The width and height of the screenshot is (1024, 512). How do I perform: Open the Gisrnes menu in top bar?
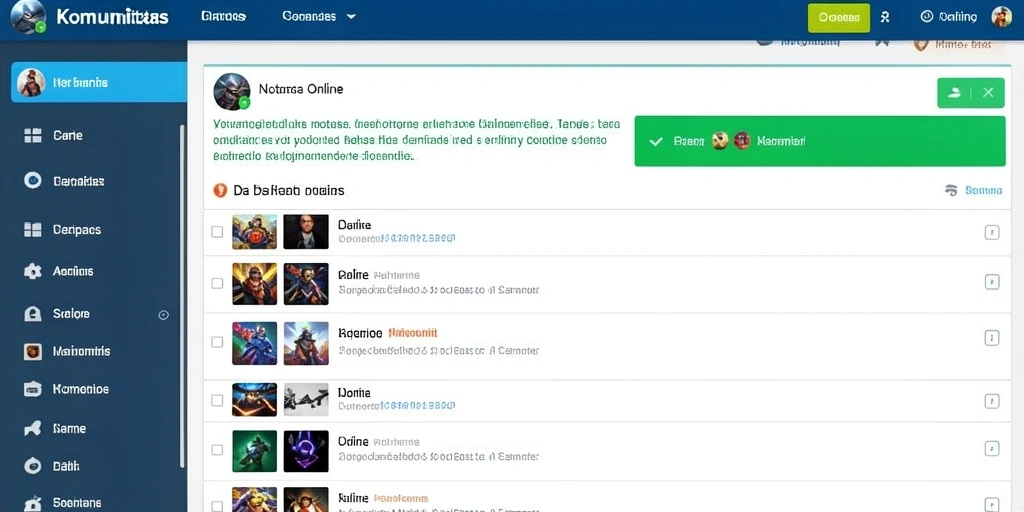pyautogui.click(x=223, y=16)
